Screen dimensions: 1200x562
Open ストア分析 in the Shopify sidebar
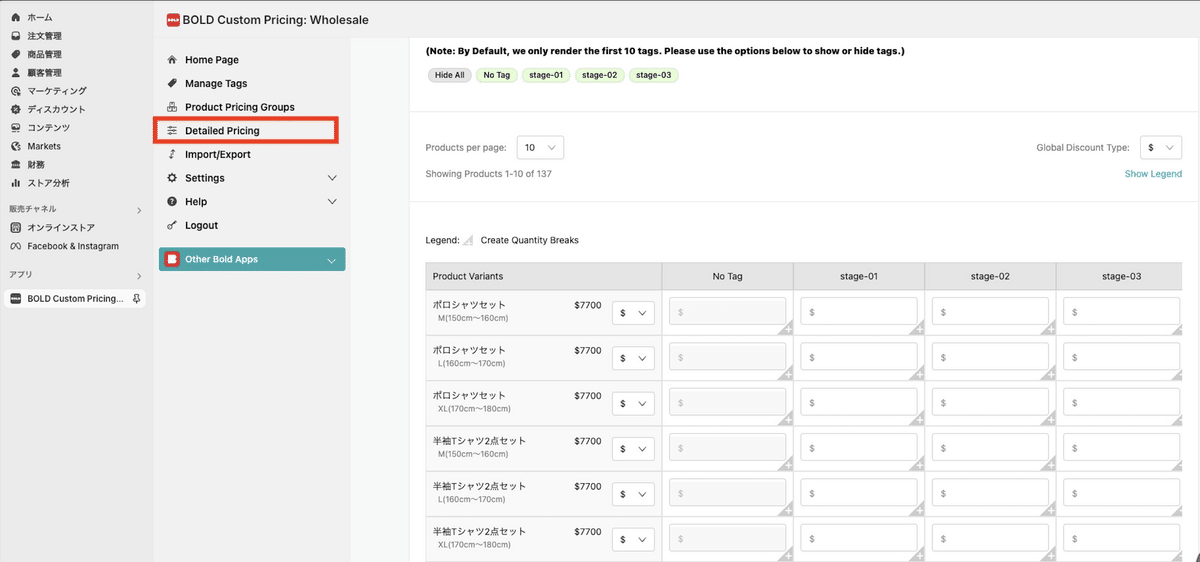click(x=48, y=183)
